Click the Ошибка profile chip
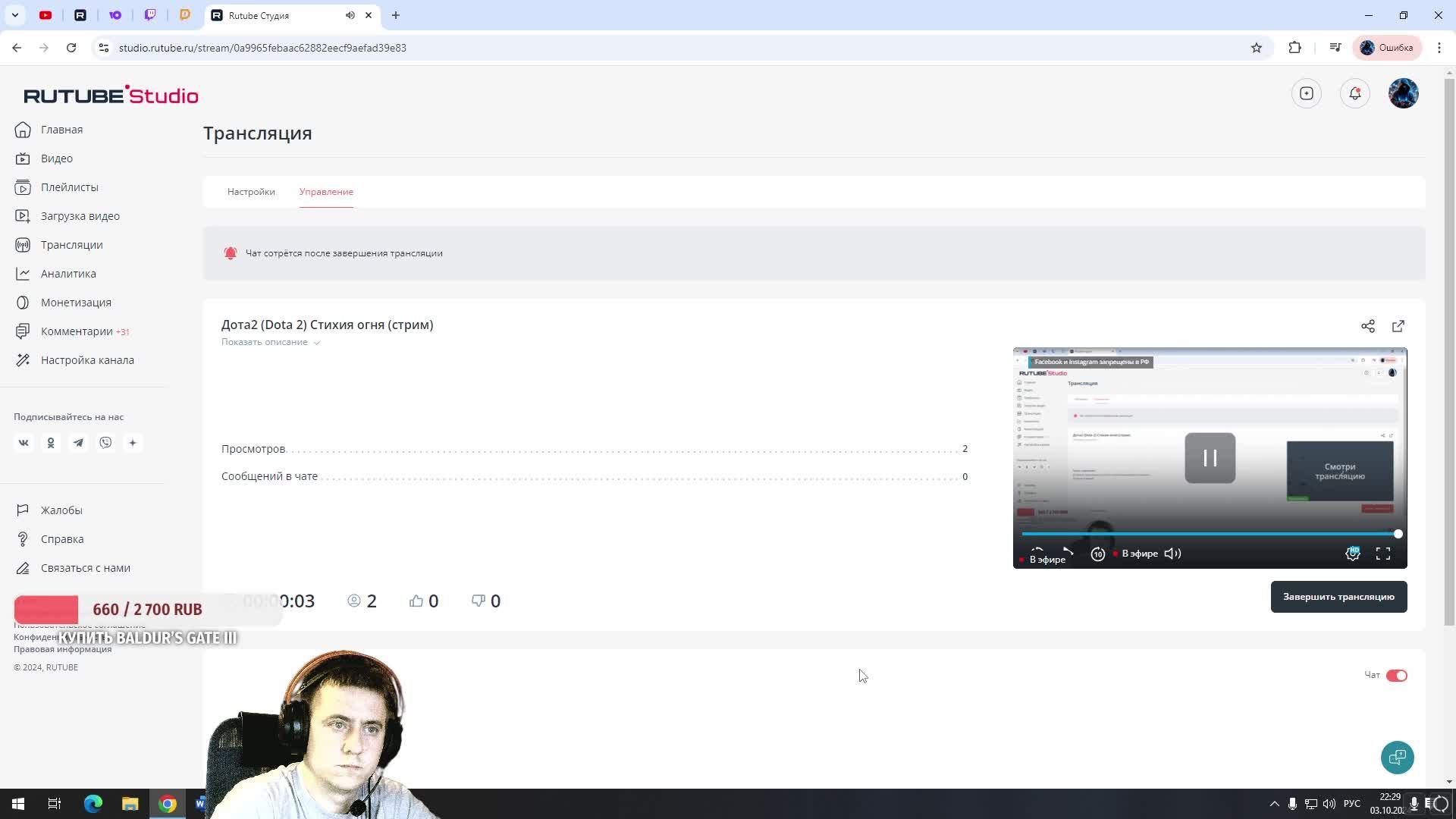Image resolution: width=1456 pixels, height=819 pixels. click(1387, 48)
